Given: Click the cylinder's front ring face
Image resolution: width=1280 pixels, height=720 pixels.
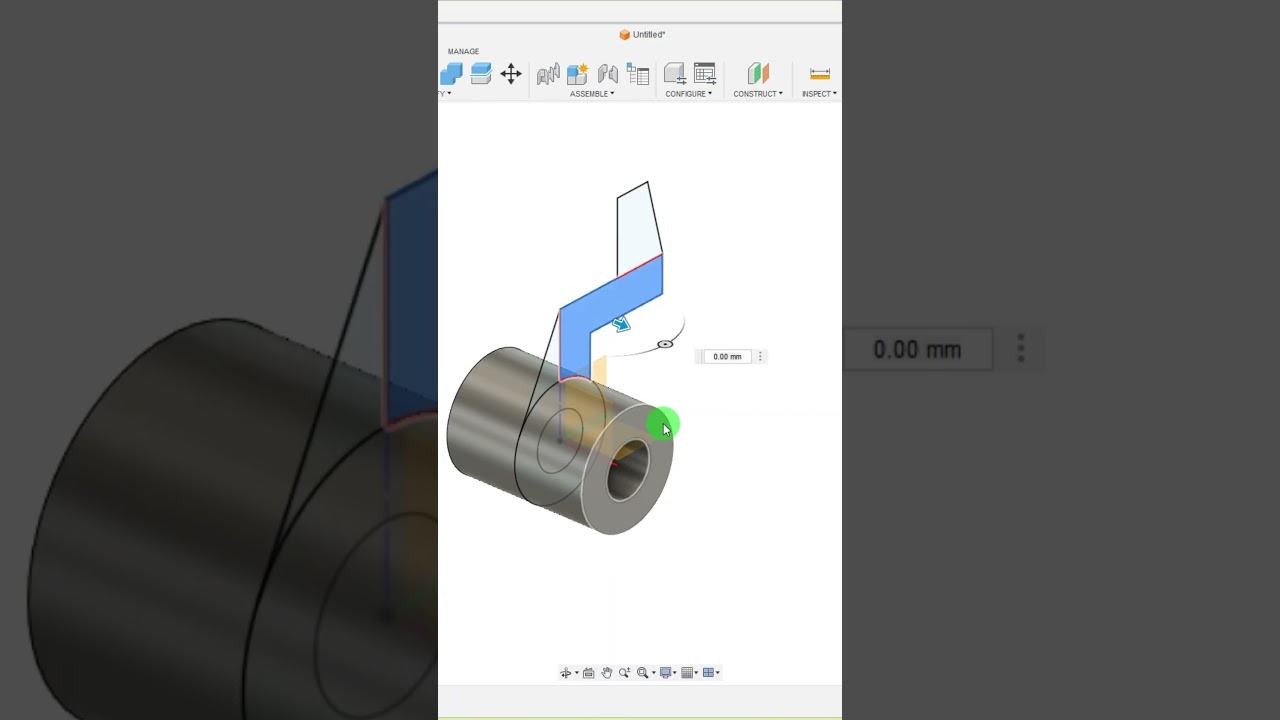Looking at the screenshot, I should tap(626, 470).
